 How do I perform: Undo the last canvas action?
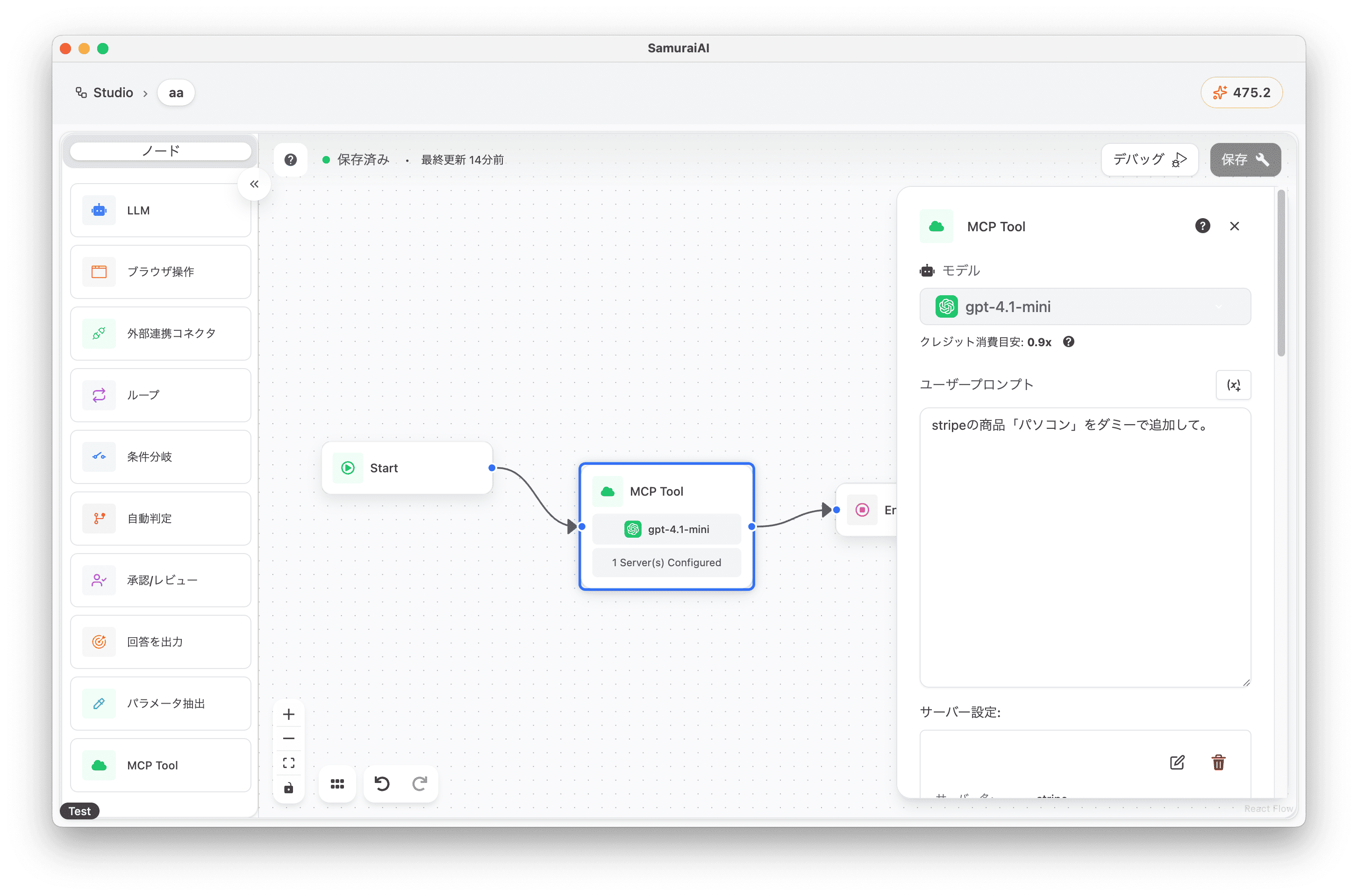(382, 783)
